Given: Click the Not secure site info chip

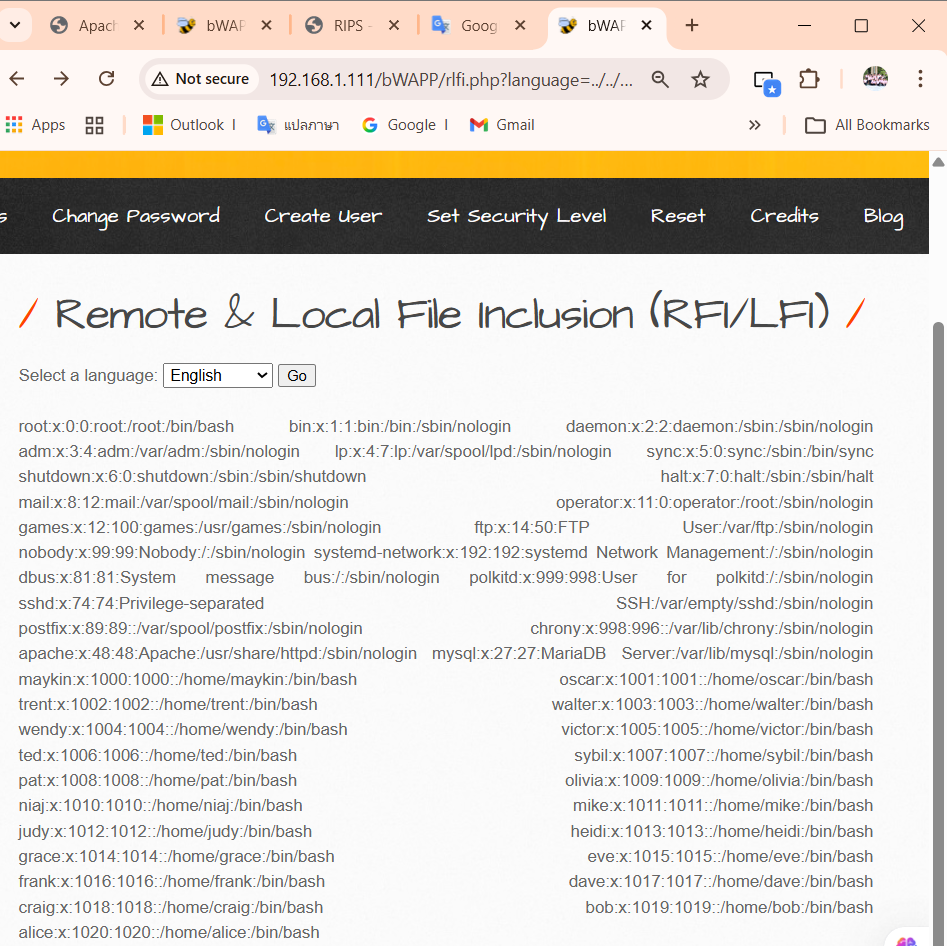Looking at the screenshot, I should coord(201,79).
